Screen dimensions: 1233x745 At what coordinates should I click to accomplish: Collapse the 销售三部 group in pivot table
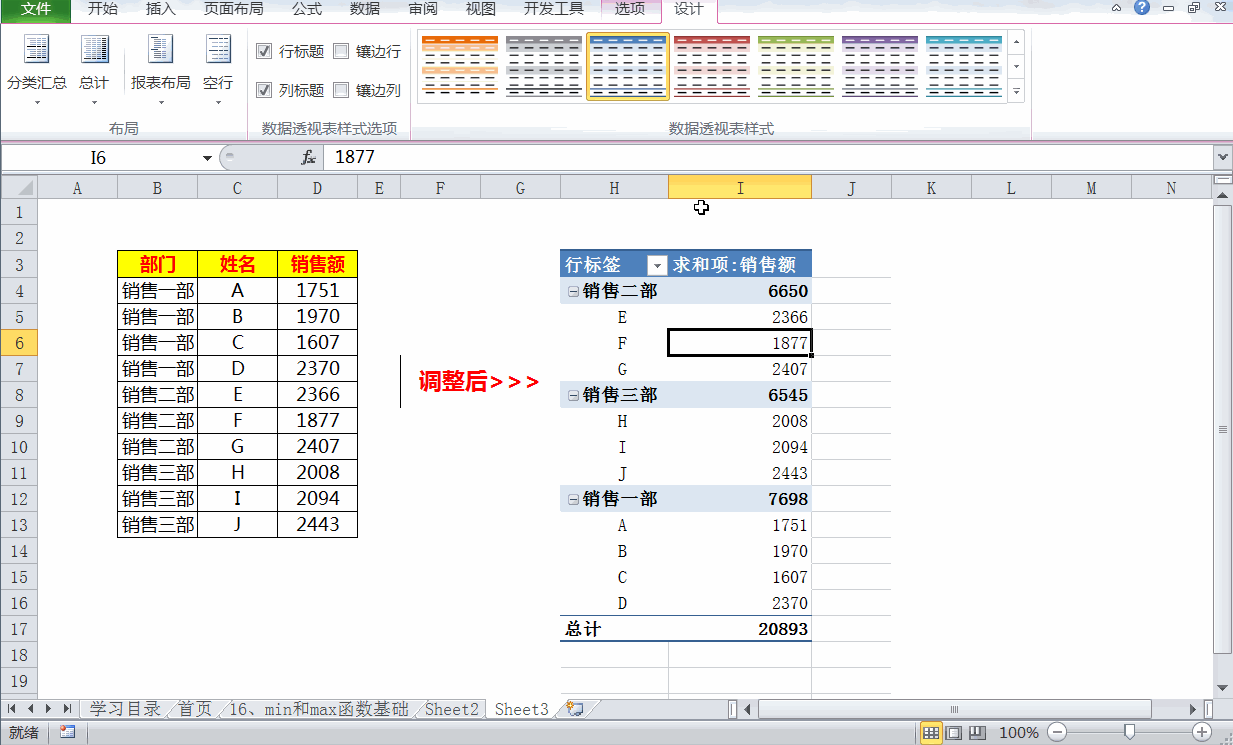point(573,395)
